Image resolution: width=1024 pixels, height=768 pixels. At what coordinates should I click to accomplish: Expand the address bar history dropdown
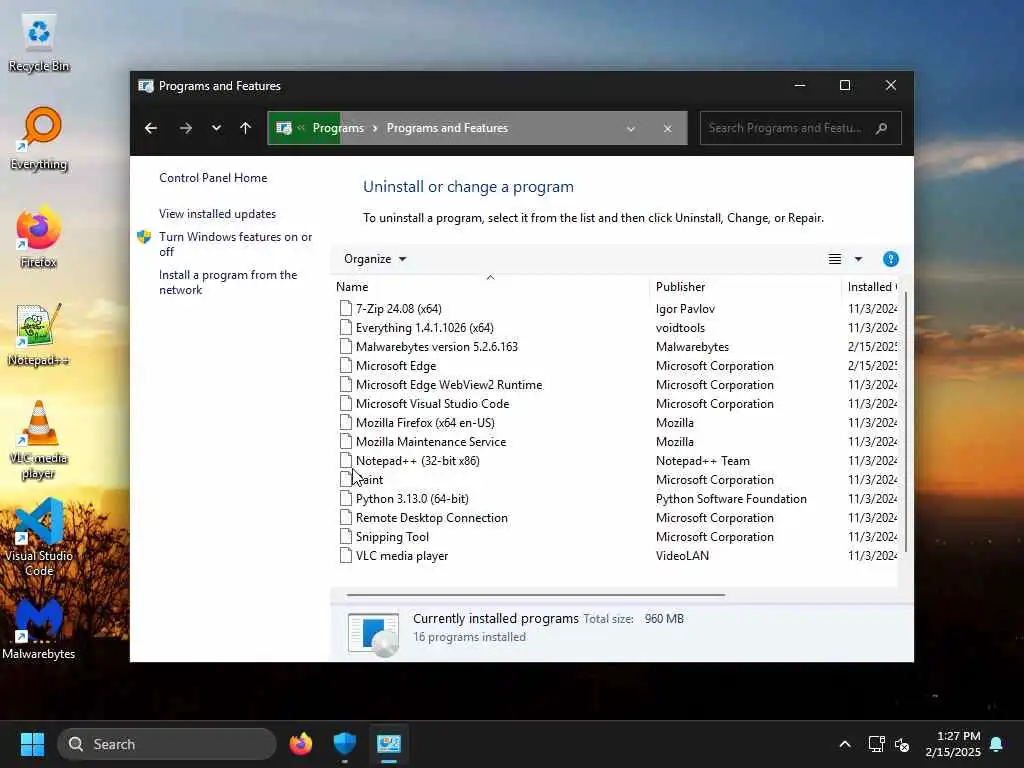[631, 129]
